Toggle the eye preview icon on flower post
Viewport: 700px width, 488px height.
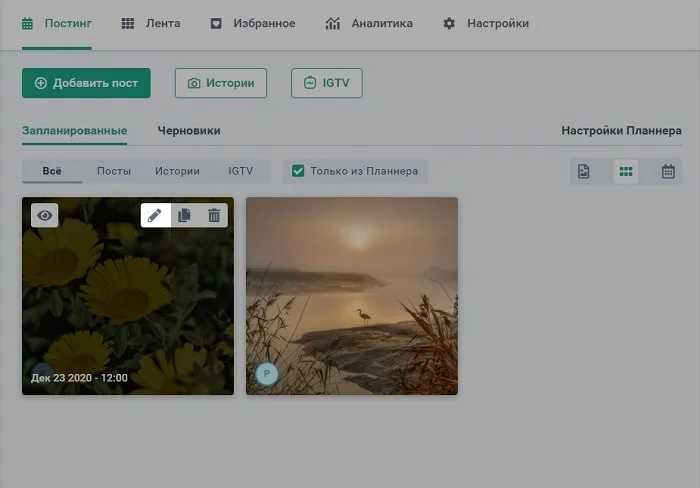(45, 215)
